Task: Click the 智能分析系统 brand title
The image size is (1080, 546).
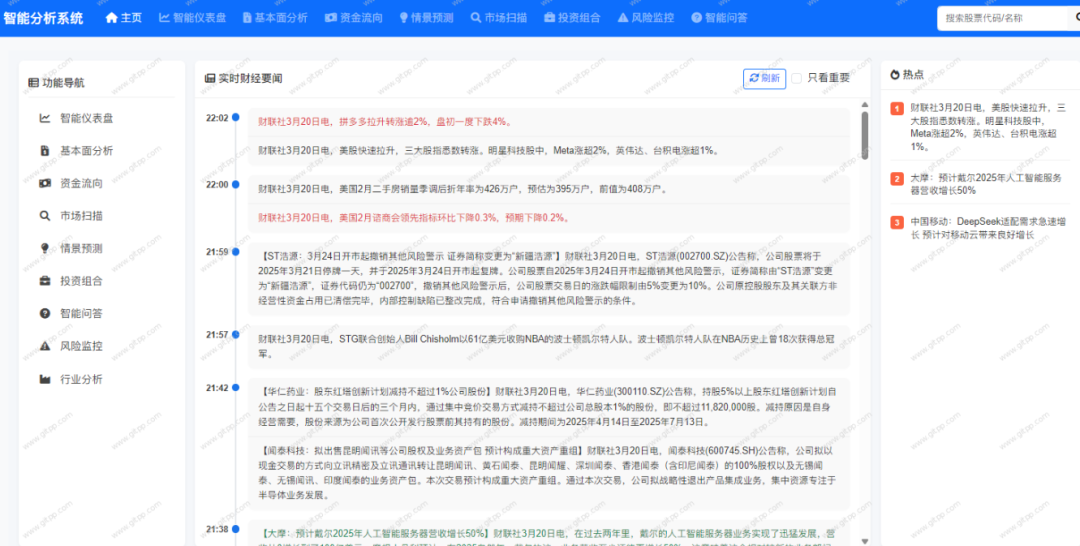Action: tap(43, 18)
